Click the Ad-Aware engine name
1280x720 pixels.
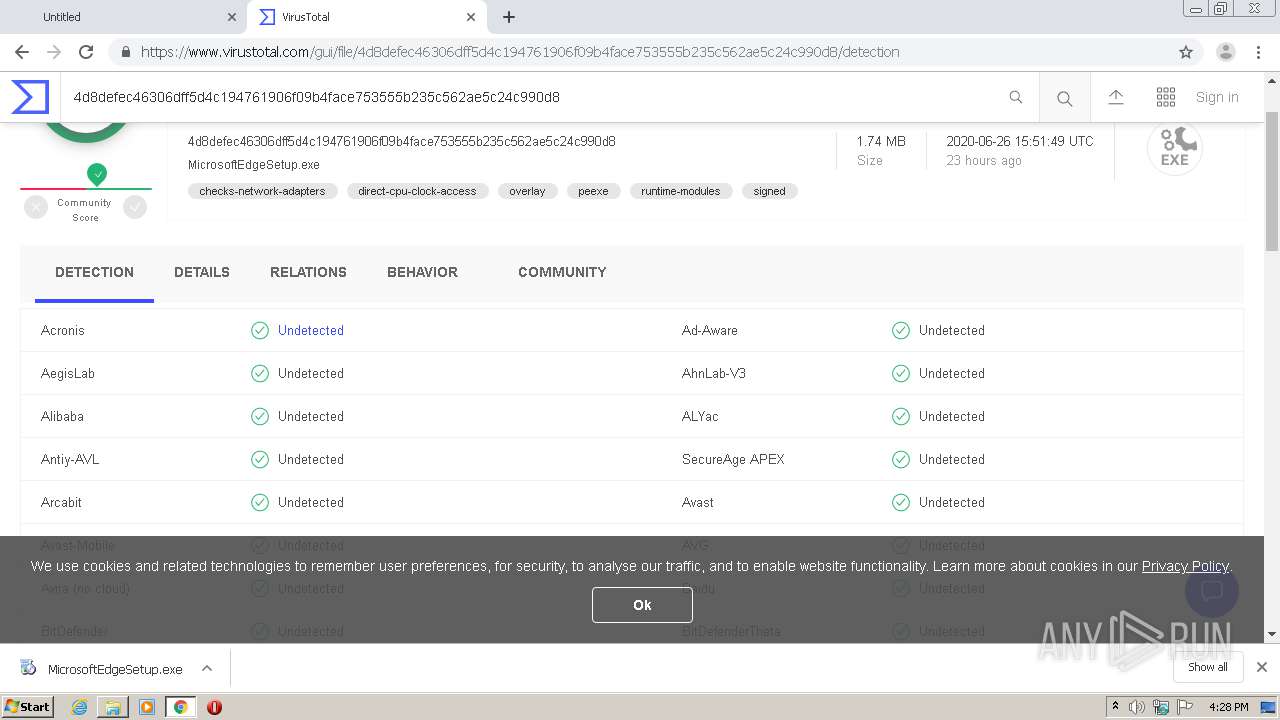click(710, 330)
